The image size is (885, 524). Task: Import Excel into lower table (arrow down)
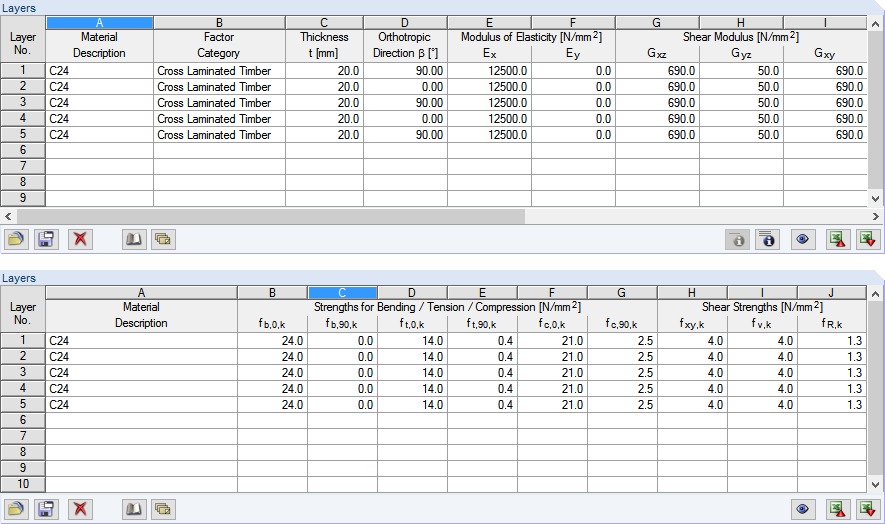click(x=868, y=509)
